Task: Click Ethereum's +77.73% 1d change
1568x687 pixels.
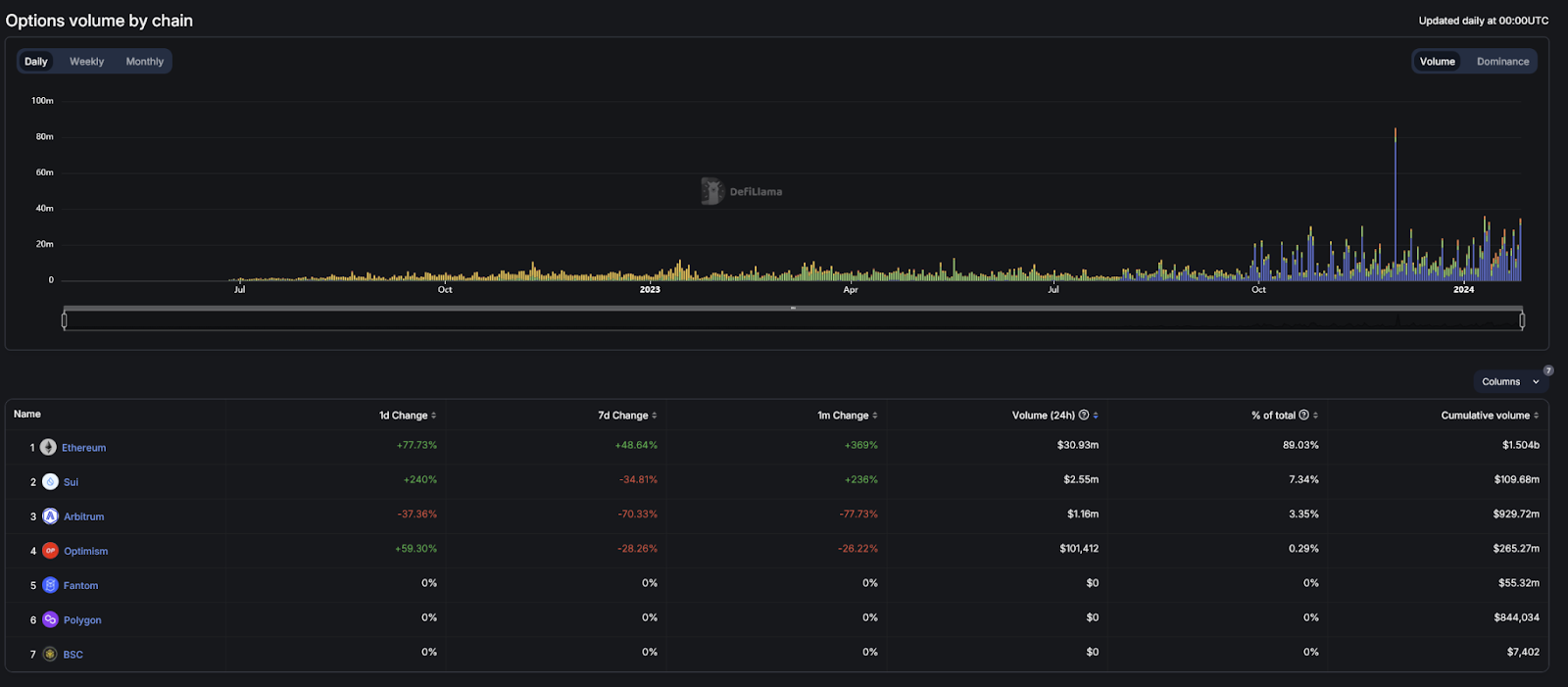Action: (416, 445)
